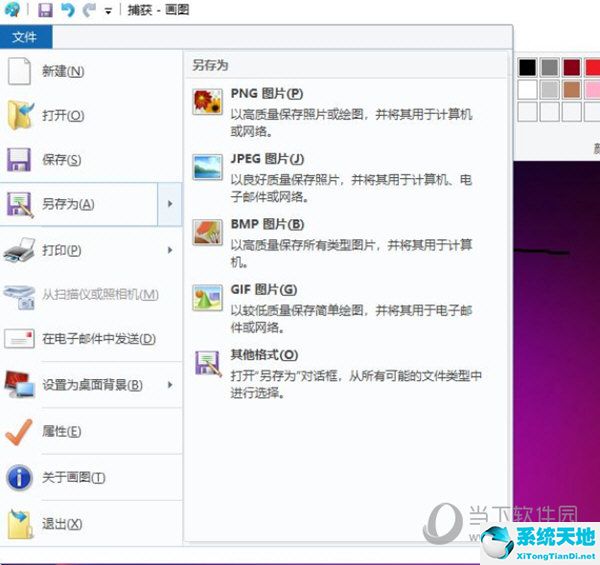600x565 pixels.
Task: Click the BMP 图片 thumbnail icon
Action: click(x=207, y=232)
